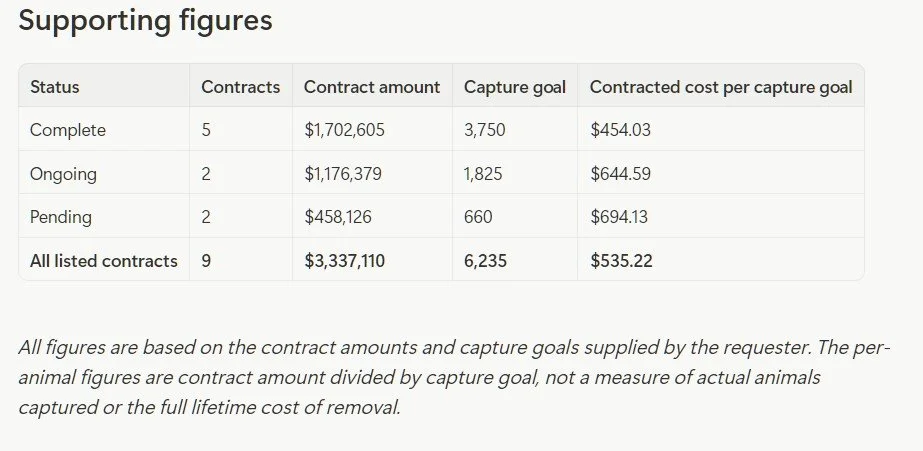Viewport: 923px width, 451px height.
Task: Click the bold $535.22 overall cost
Action: point(621,261)
